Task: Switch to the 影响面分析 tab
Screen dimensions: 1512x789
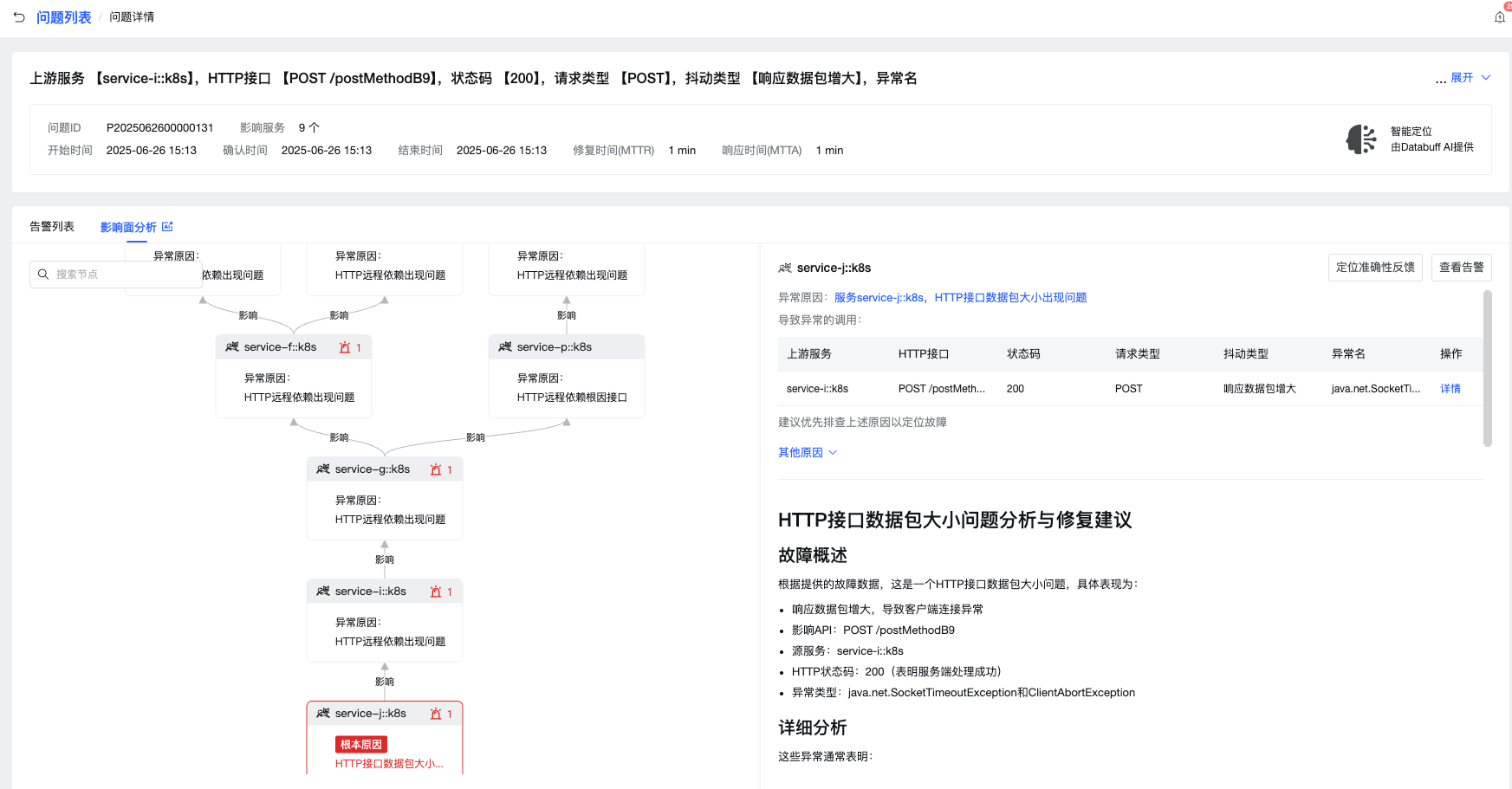Action: 128,227
